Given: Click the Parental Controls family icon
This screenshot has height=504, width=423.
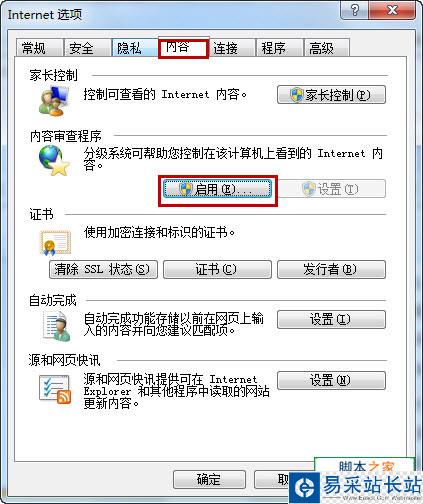Looking at the screenshot, I should 54,101.
